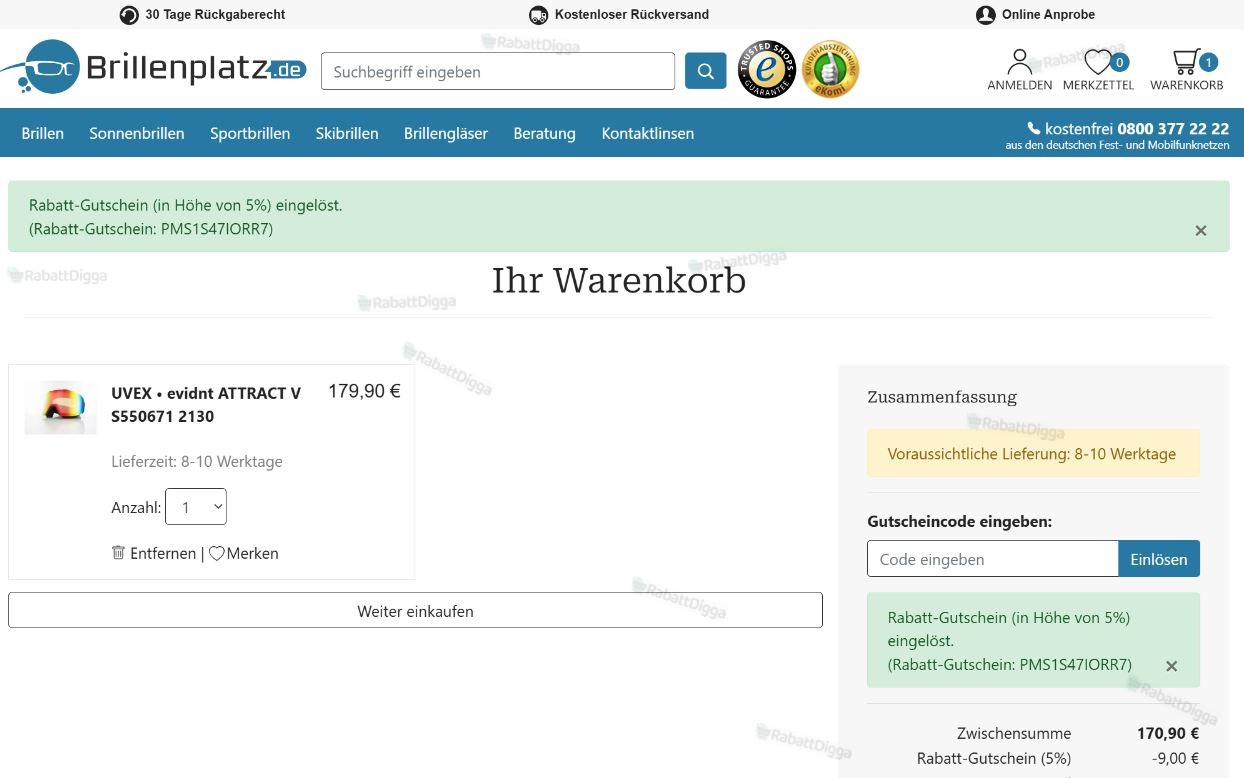Click the Merkzettel counter badge 0
The height and width of the screenshot is (778, 1244).
[1119, 62]
